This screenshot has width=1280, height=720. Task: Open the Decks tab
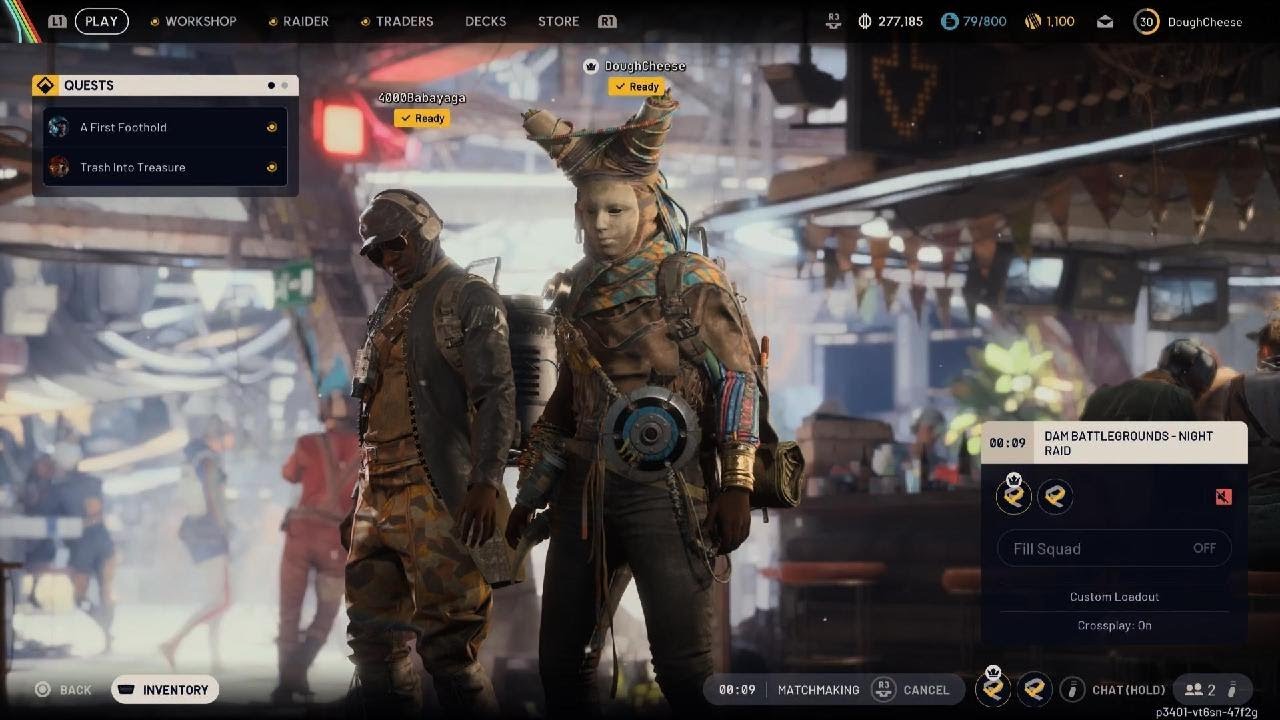485,21
